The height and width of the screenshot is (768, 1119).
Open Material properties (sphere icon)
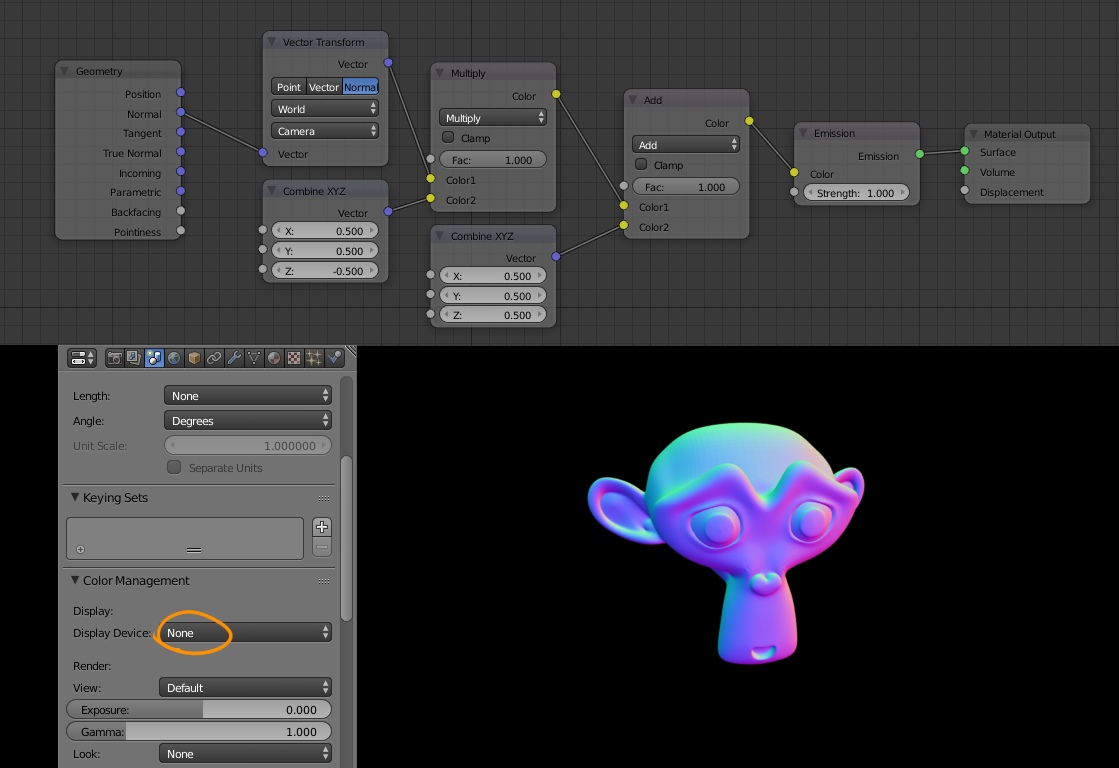click(274, 357)
